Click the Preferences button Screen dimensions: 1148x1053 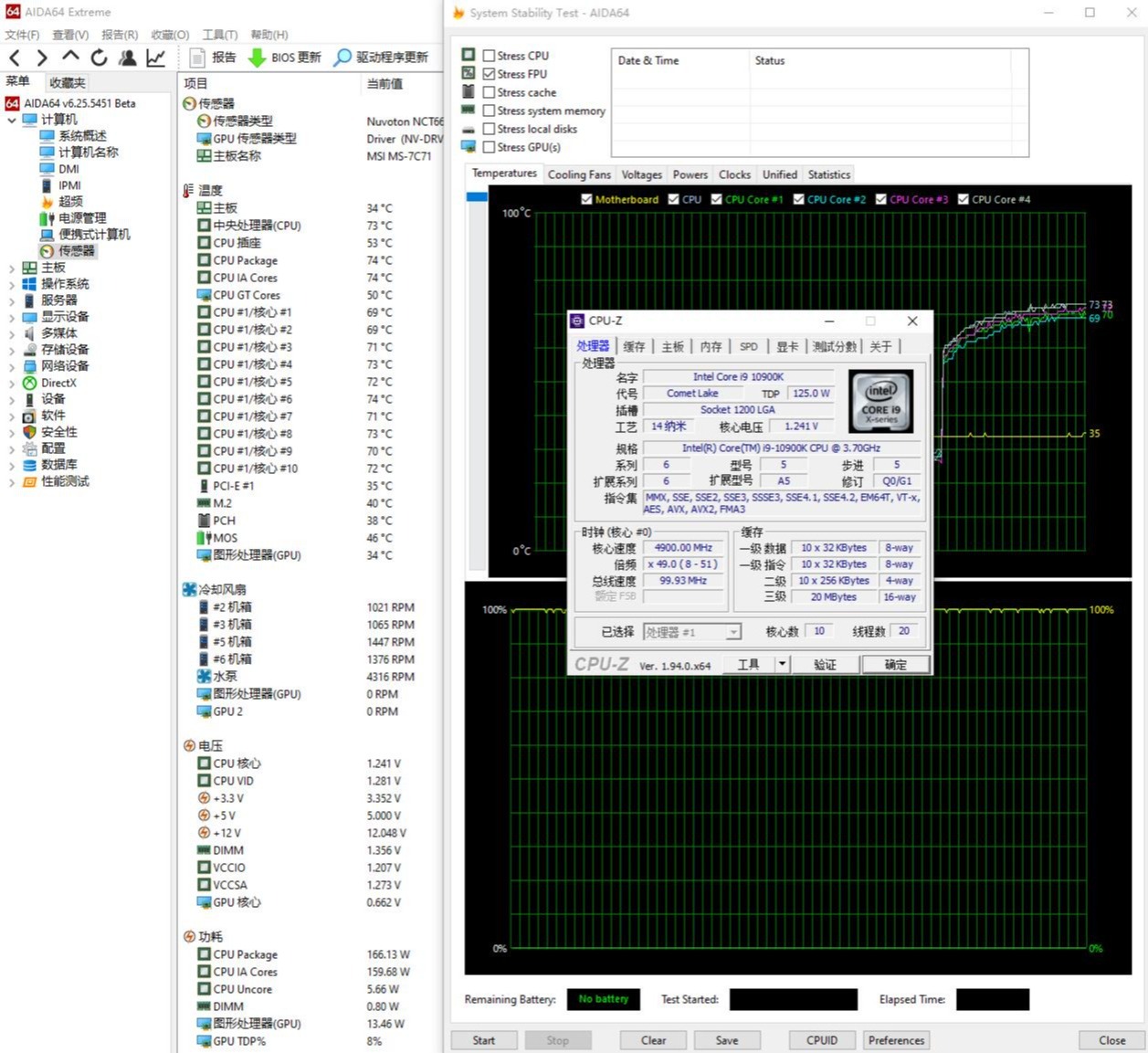pyautogui.click(x=896, y=1040)
